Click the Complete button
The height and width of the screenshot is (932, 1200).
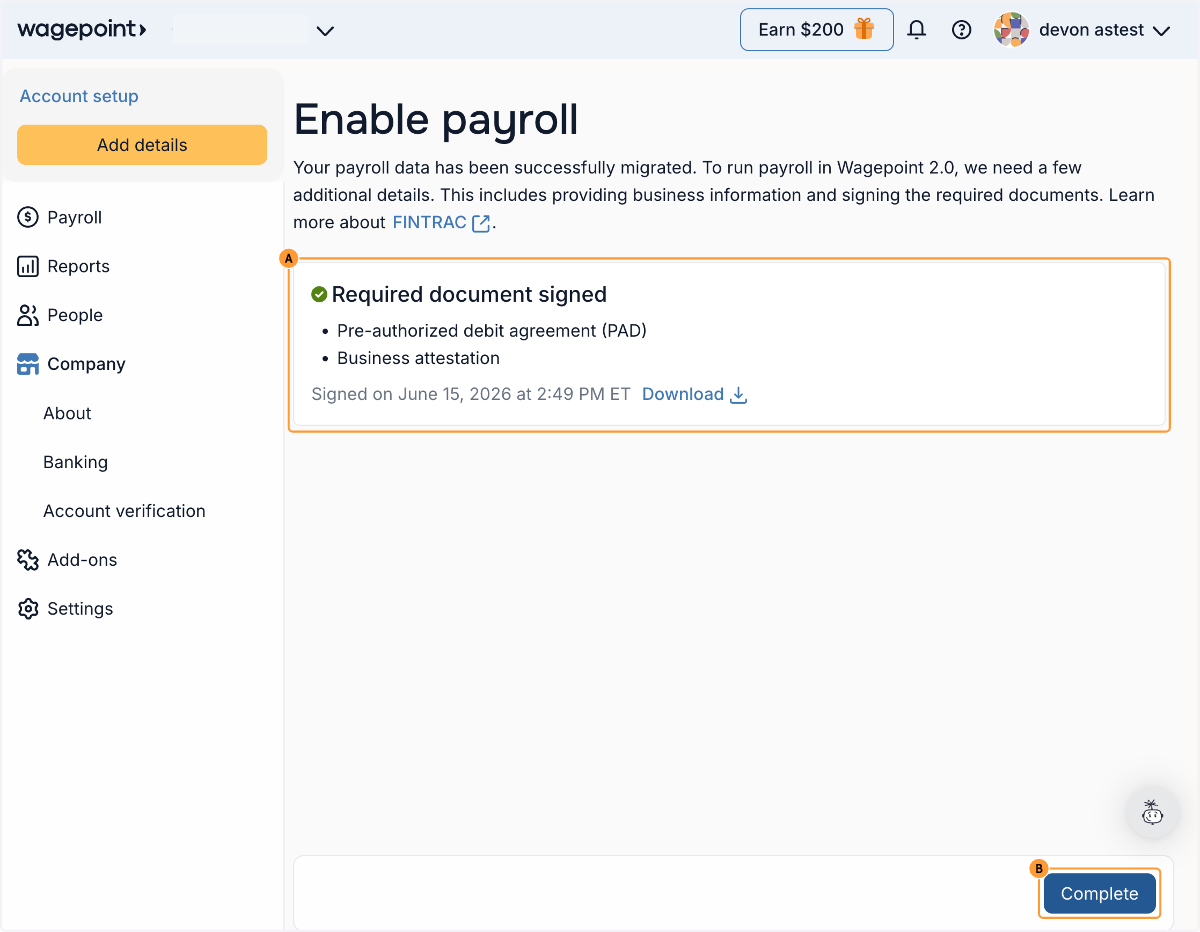pos(1100,894)
